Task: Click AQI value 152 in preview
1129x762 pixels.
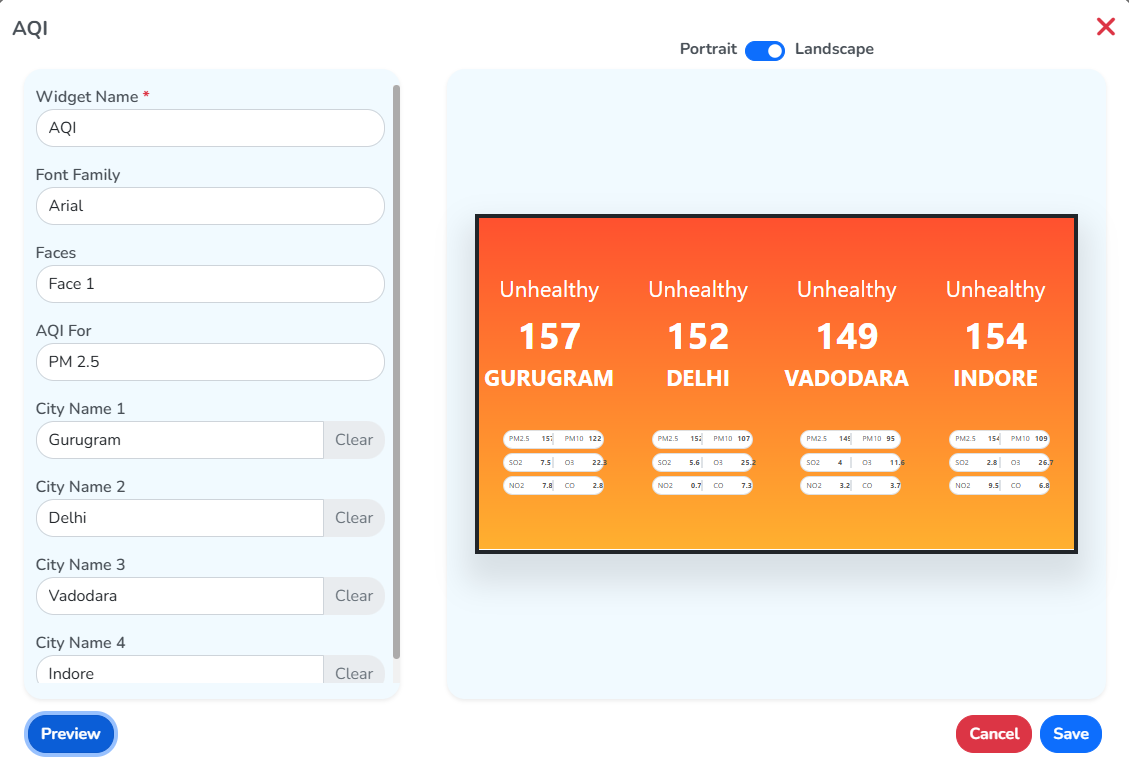Action: pos(698,336)
